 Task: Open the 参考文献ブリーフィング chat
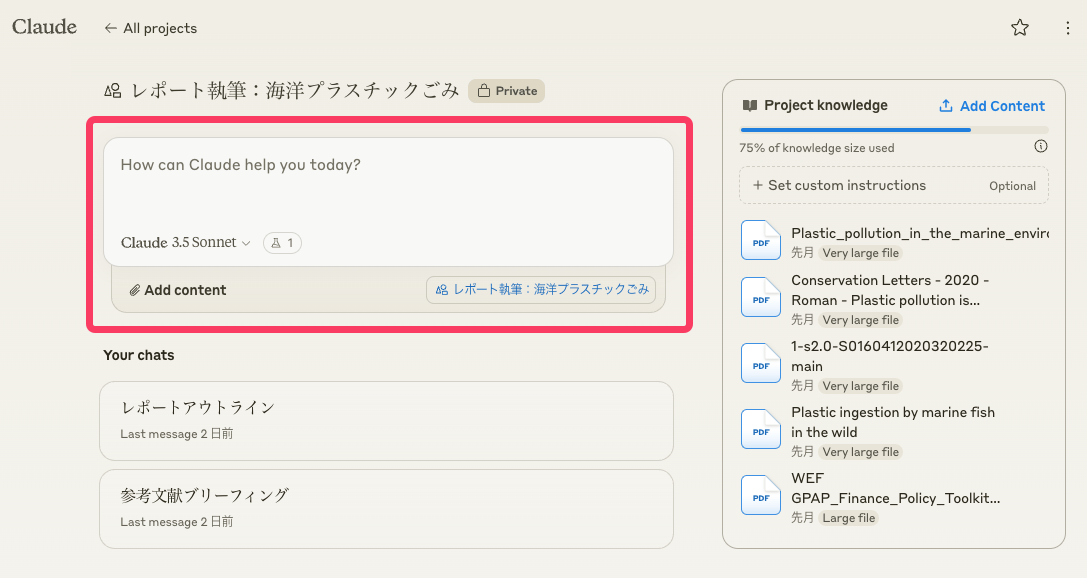click(x=386, y=508)
